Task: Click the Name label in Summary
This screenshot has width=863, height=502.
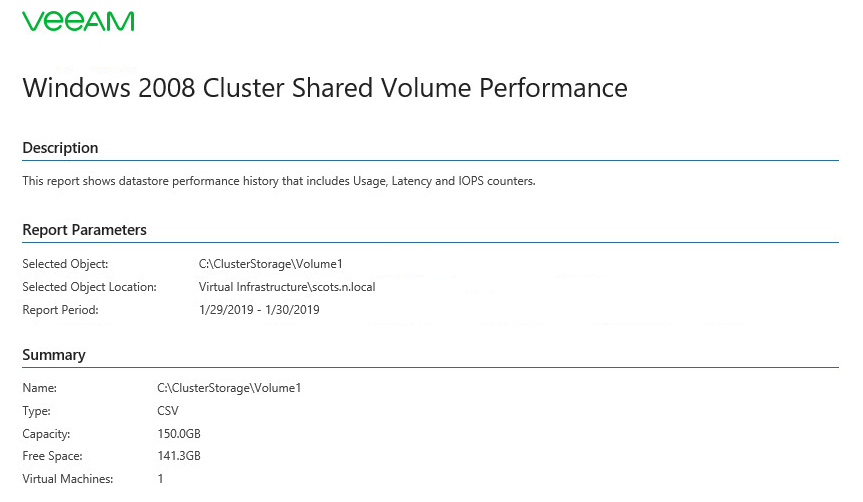Action: 39,388
